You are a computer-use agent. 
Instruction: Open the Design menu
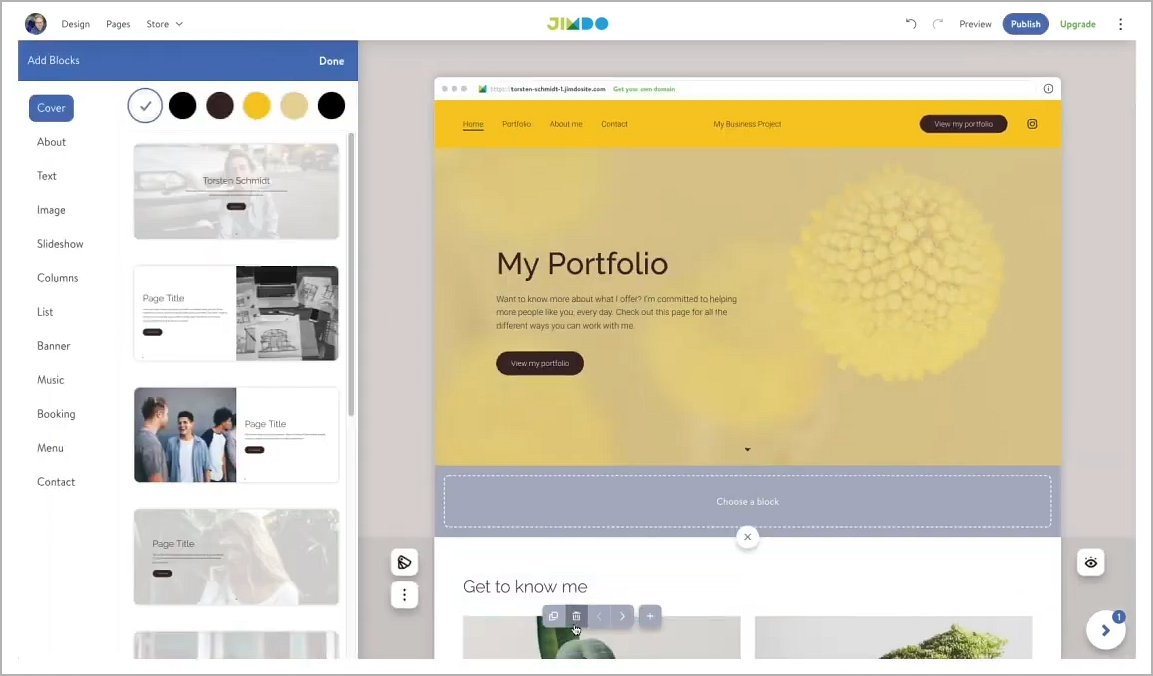tap(75, 23)
